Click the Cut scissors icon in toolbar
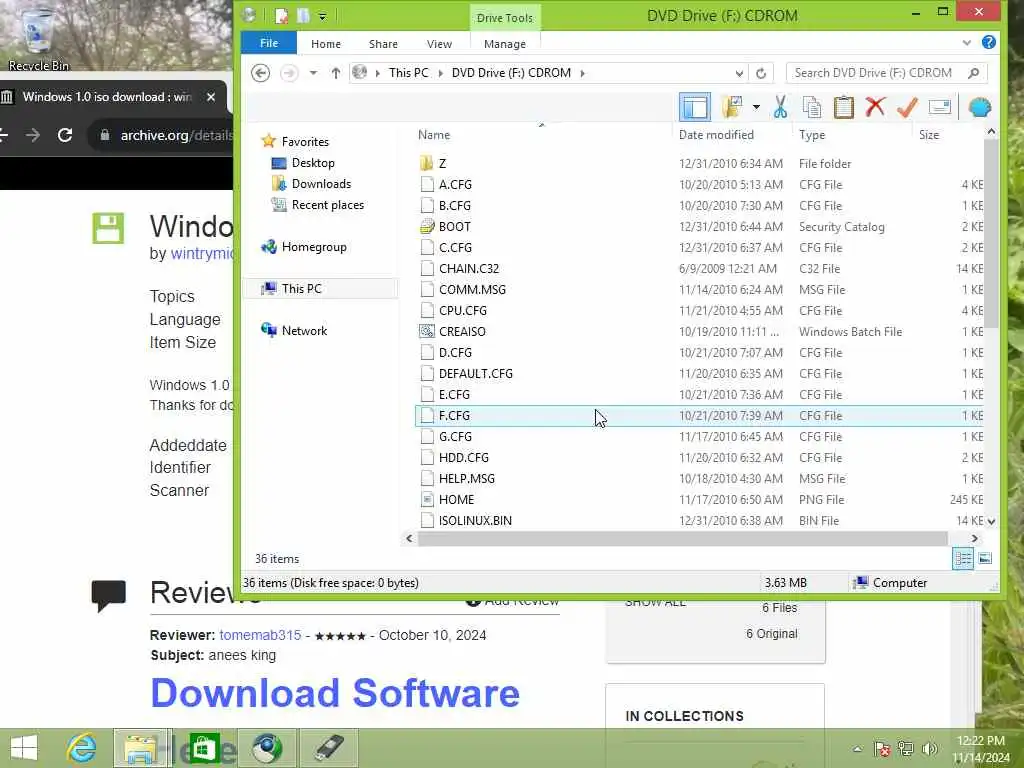Image resolution: width=1024 pixels, height=768 pixels. (780, 107)
